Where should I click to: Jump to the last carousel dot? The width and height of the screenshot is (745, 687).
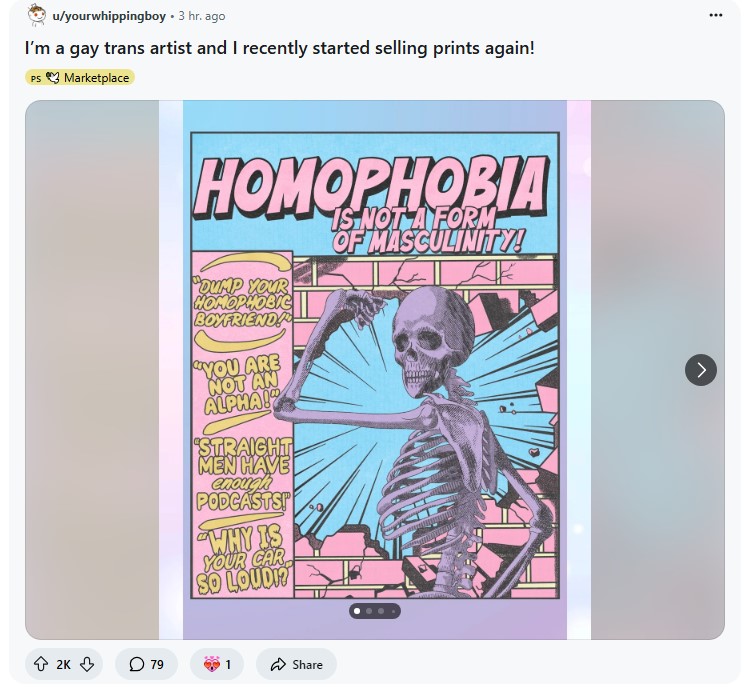point(393,611)
